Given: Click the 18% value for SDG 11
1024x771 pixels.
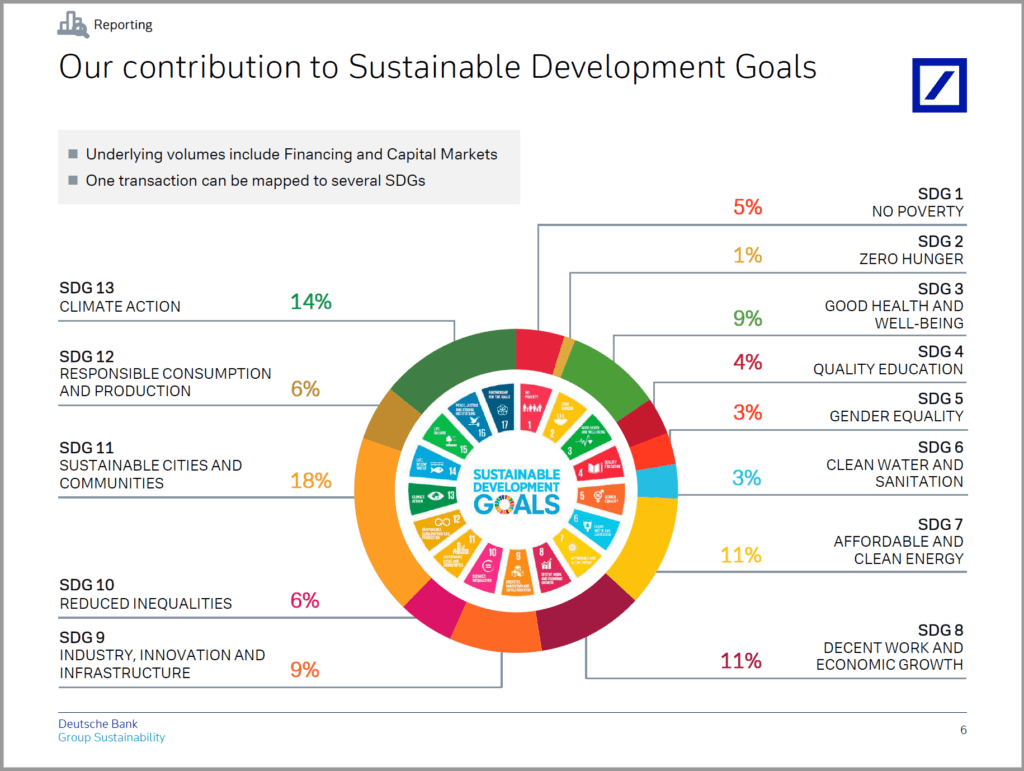Looking at the screenshot, I should 310,481.
